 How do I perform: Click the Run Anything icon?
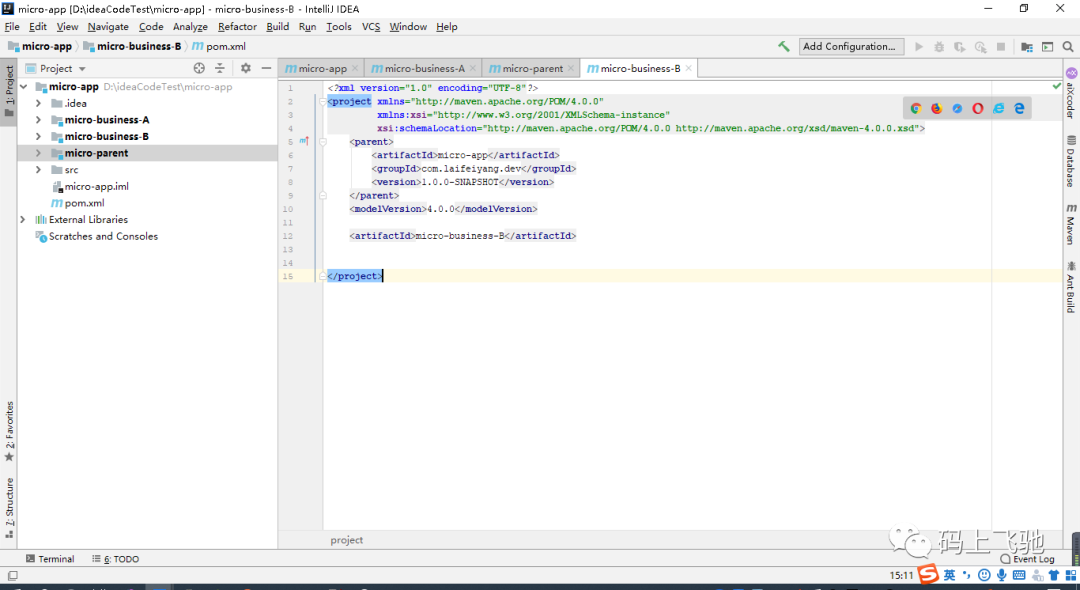click(1048, 47)
